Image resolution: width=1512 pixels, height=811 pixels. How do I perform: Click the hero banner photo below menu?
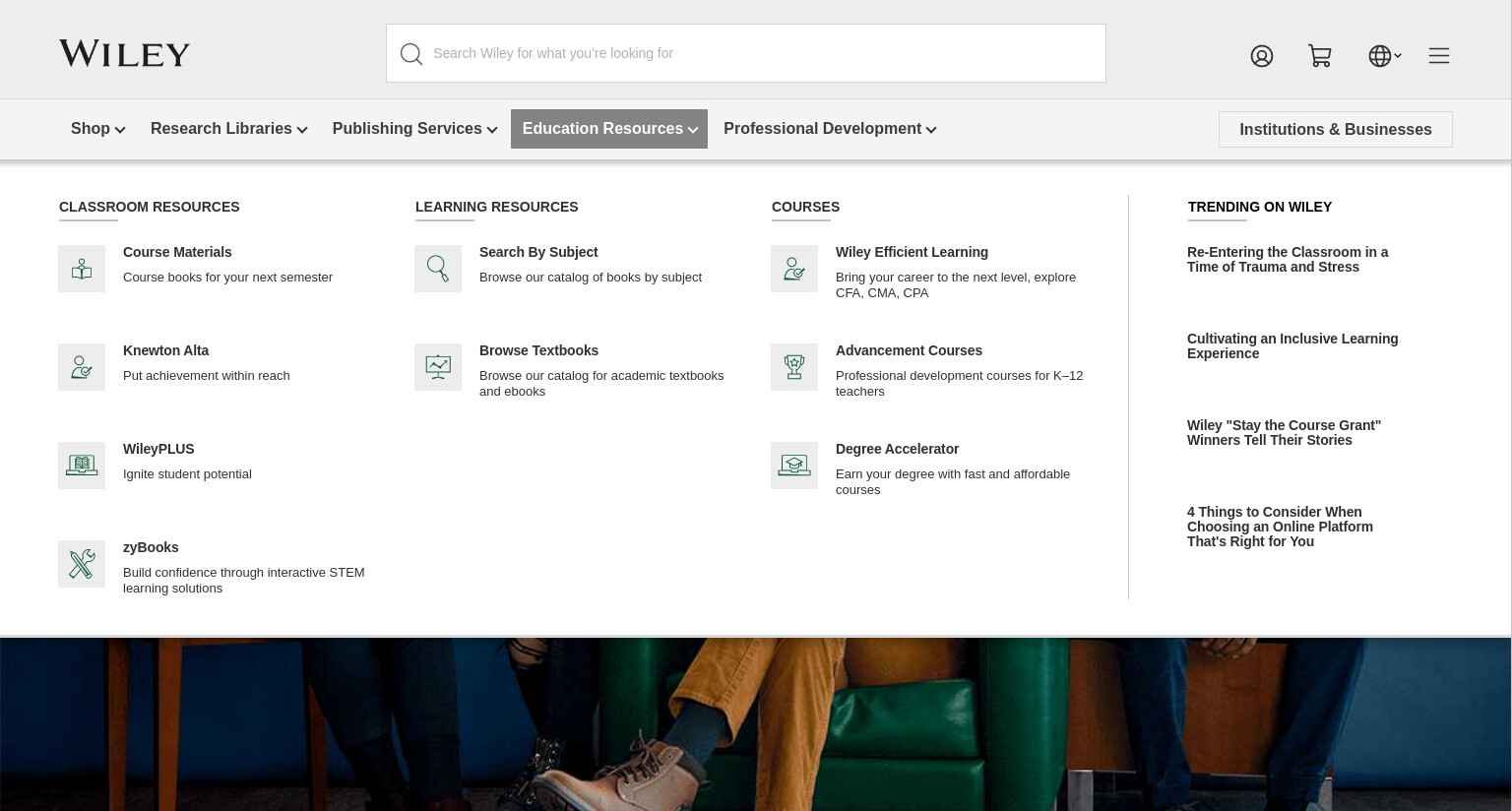[x=756, y=724]
